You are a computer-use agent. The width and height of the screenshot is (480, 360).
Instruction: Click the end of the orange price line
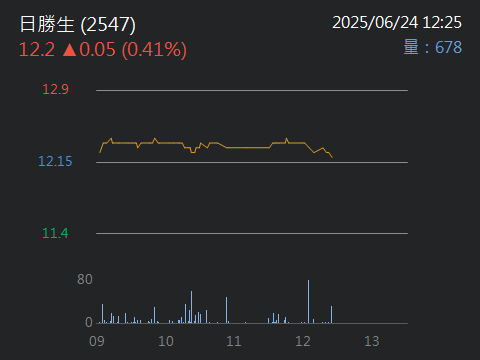coord(332,157)
